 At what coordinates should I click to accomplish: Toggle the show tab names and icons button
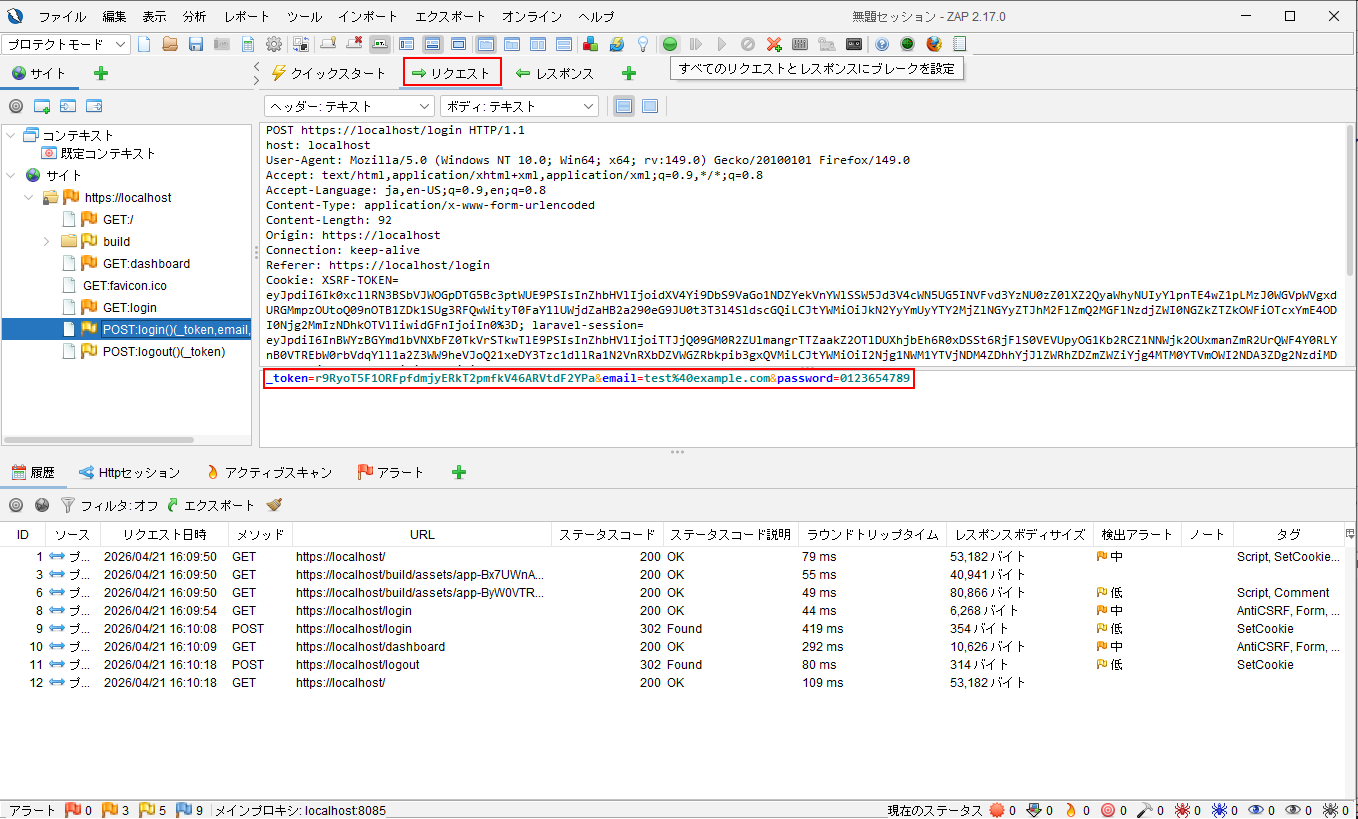[x=380, y=44]
